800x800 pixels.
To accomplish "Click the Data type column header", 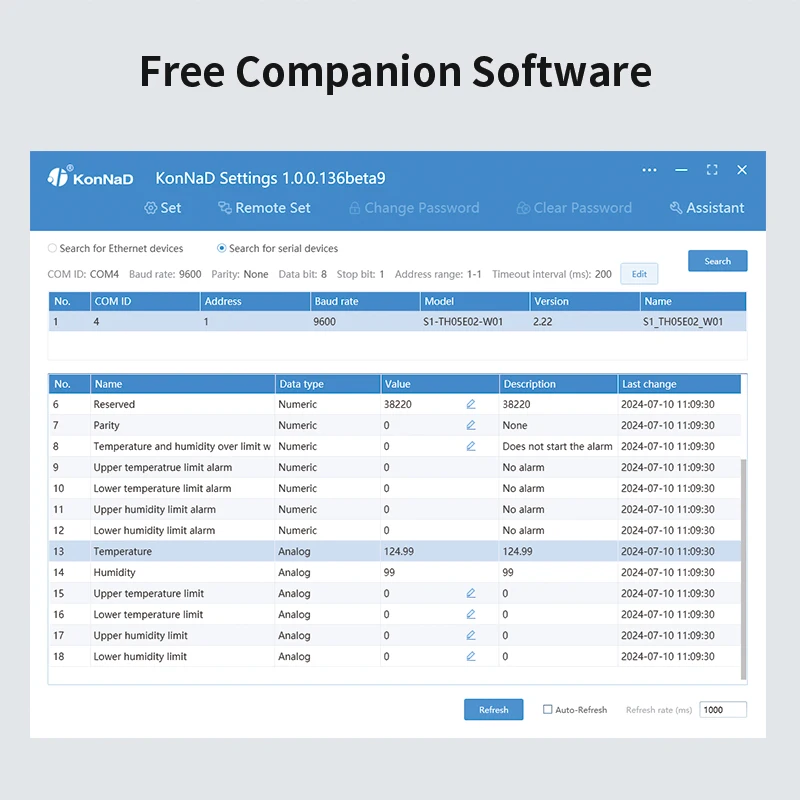I will pyautogui.click(x=328, y=384).
